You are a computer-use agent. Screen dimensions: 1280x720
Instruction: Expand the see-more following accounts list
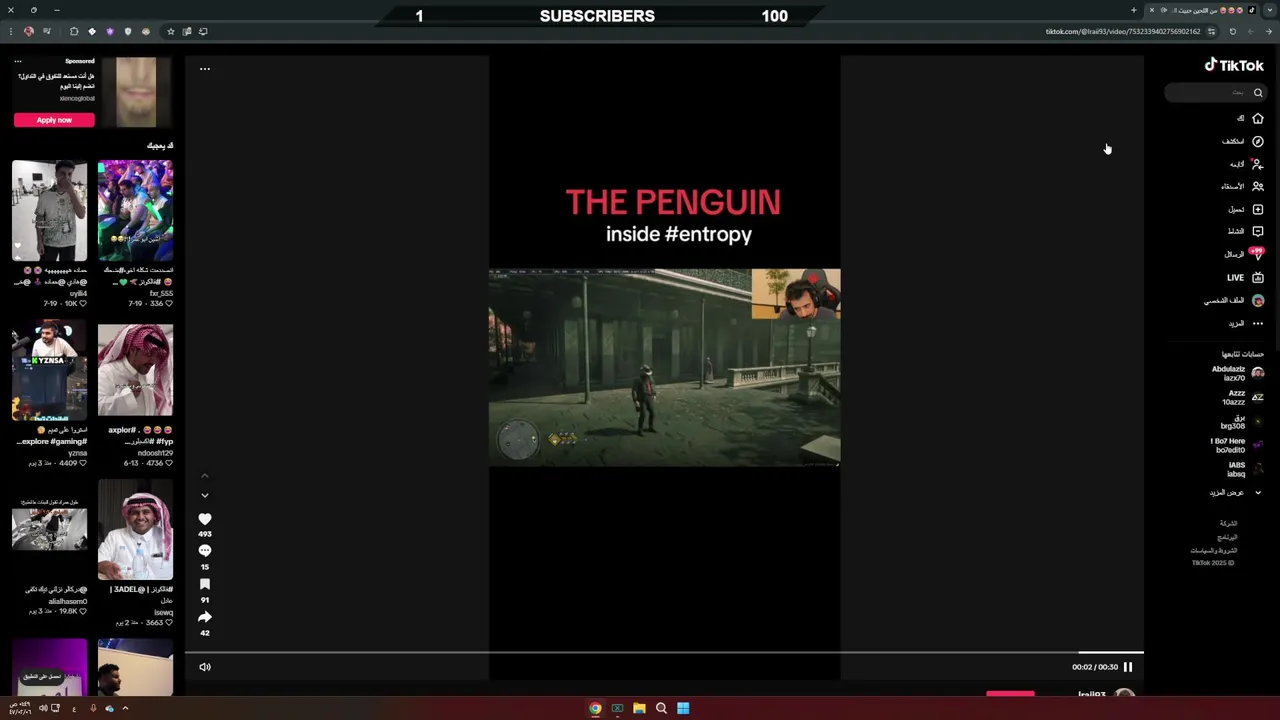point(1235,492)
